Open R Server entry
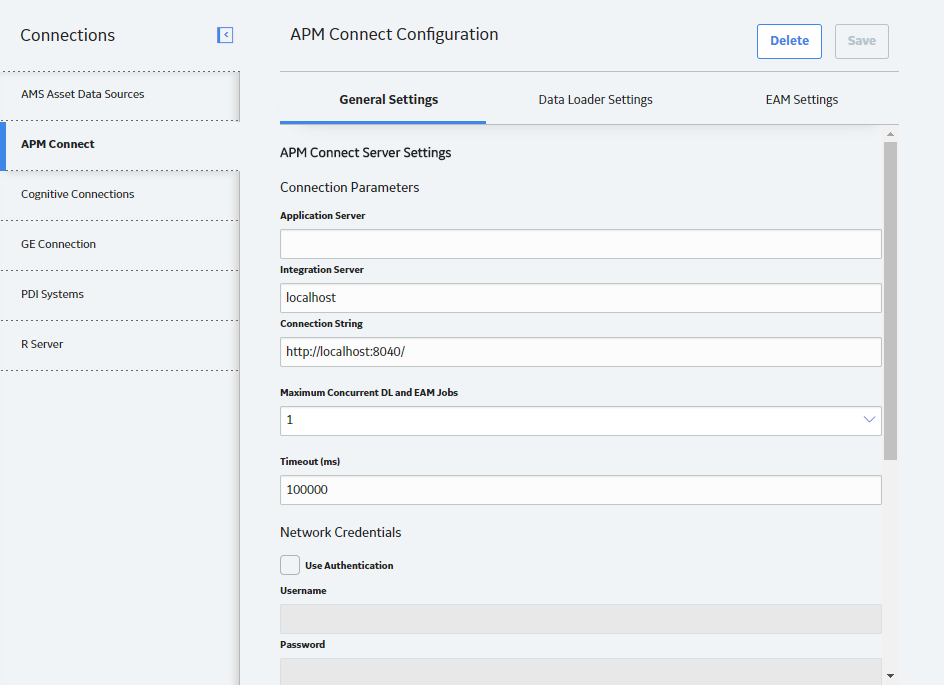Screen dimensions: 944x685 120,345
